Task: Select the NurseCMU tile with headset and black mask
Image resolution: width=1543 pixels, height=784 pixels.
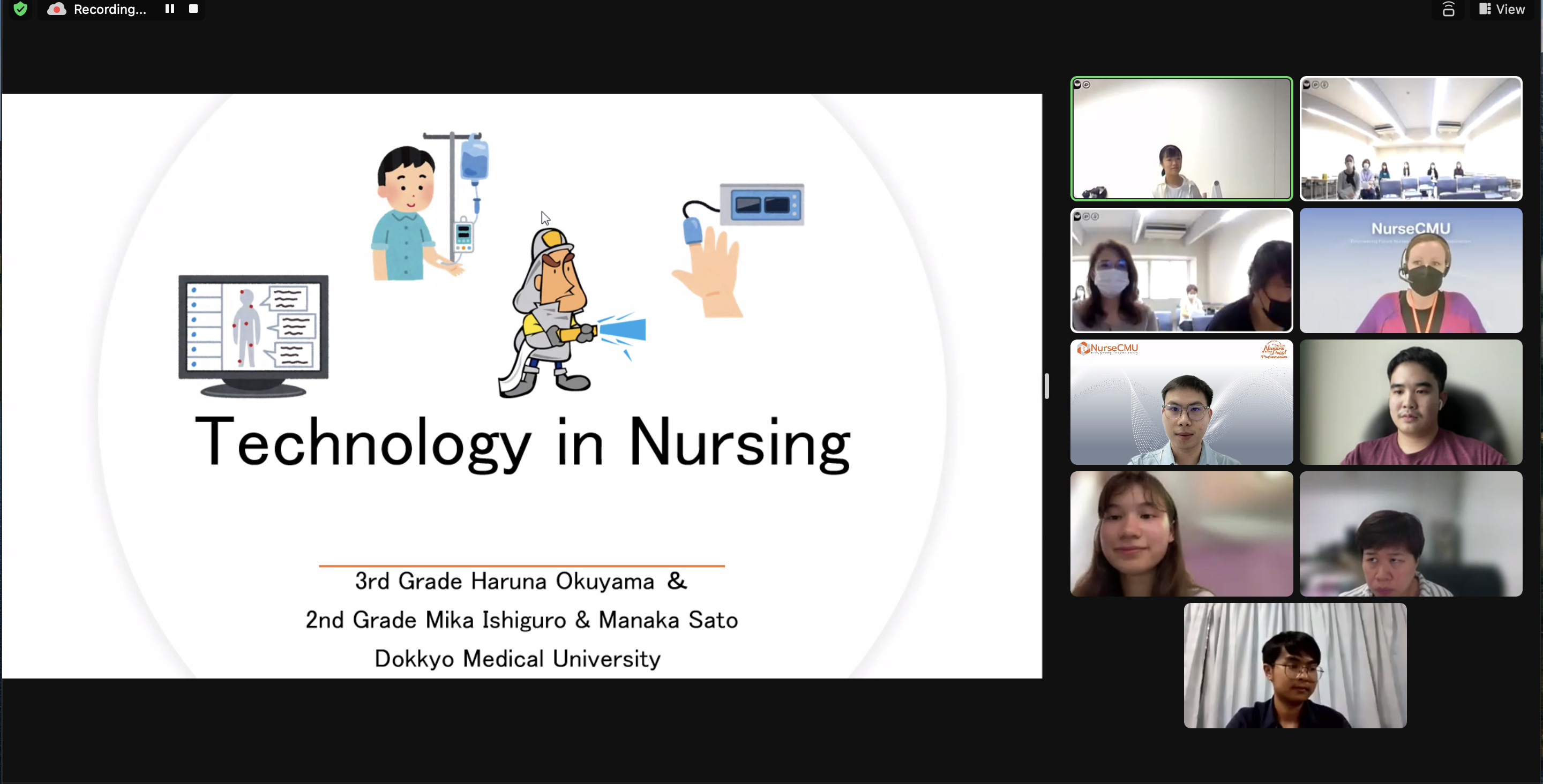Action: (x=1411, y=270)
